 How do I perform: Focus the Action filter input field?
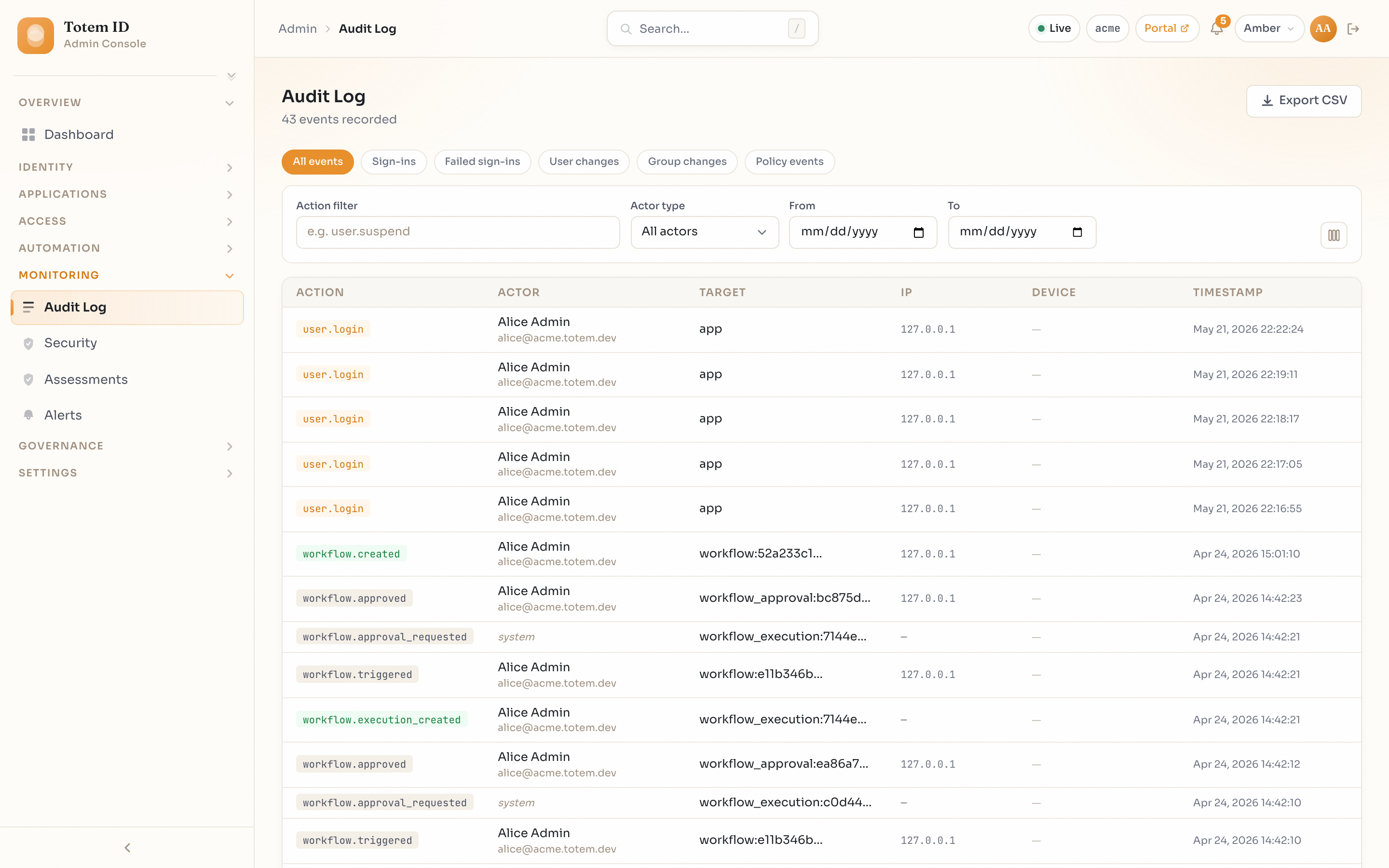[x=457, y=232]
